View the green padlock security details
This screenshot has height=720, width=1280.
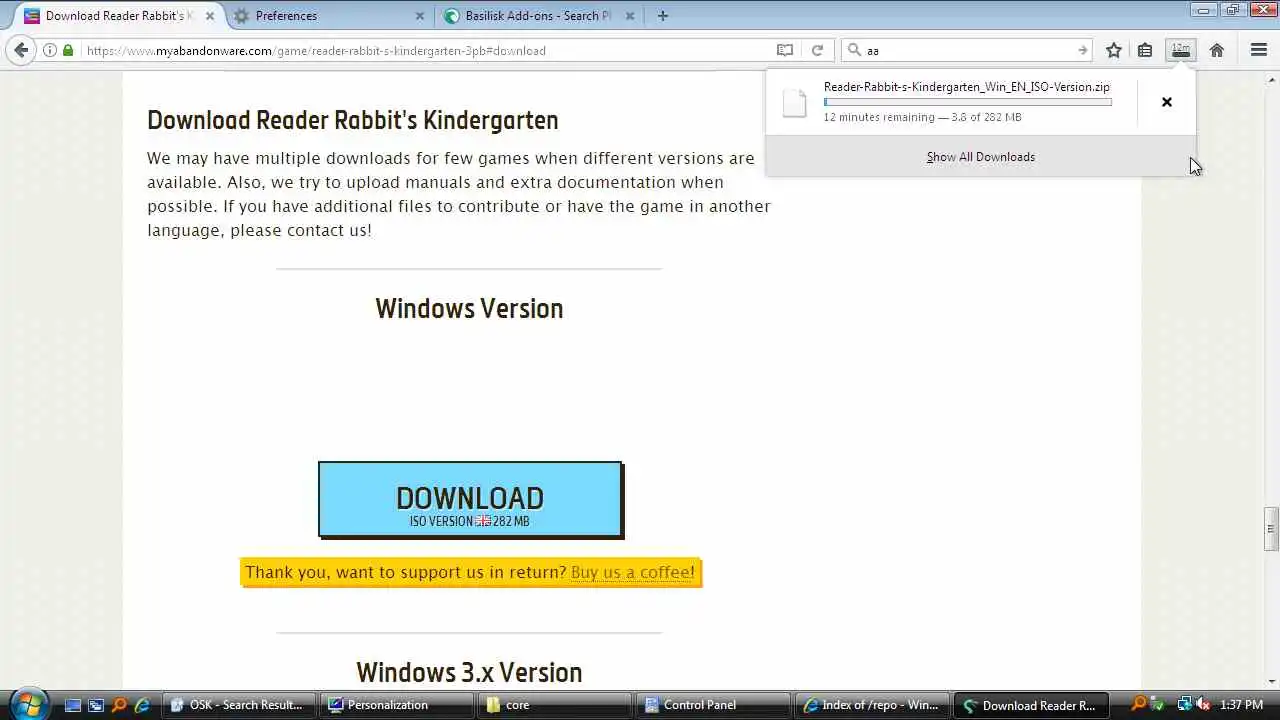click(68, 50)
